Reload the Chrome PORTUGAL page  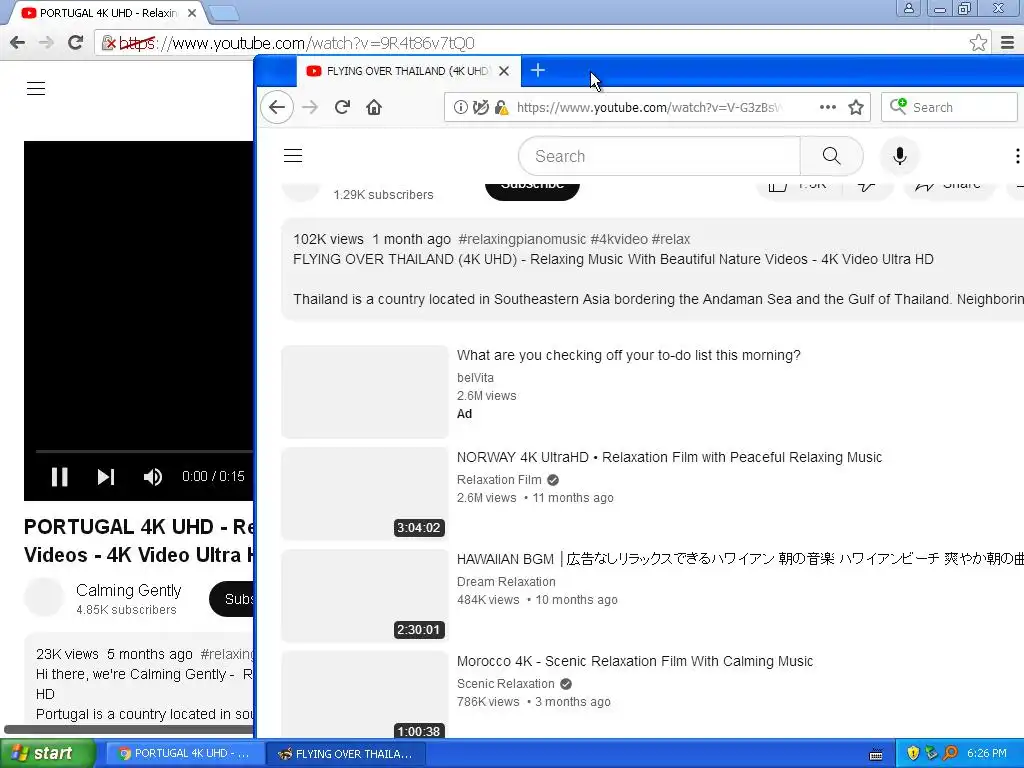75,43
